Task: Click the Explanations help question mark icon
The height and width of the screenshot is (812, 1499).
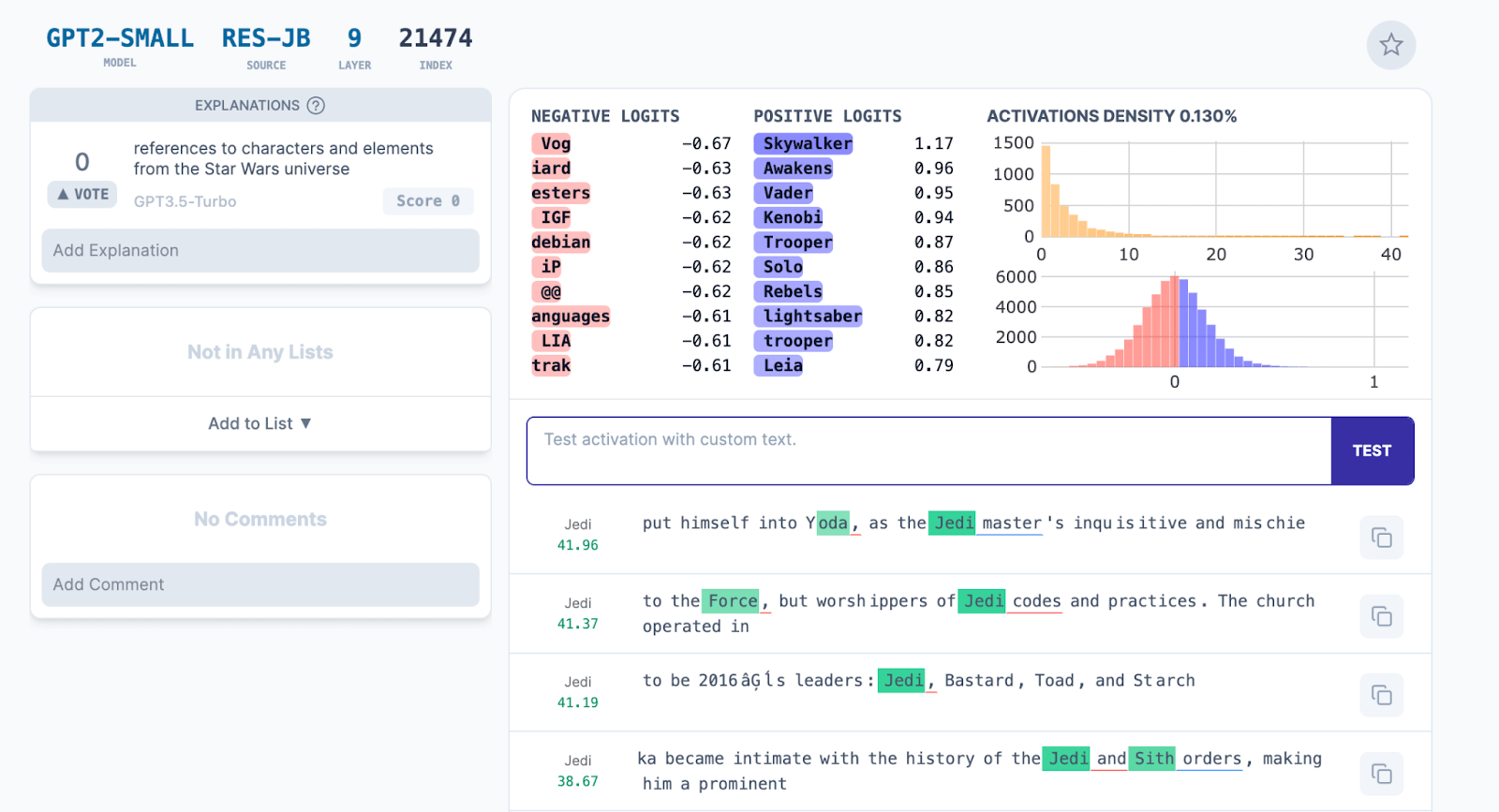Action: point(316,106)
